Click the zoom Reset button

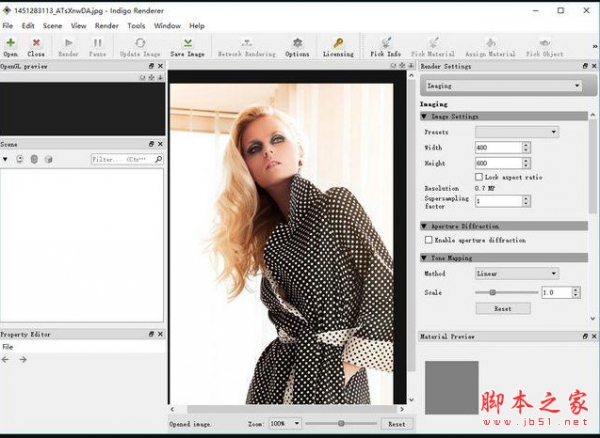[x=397, y=424]
